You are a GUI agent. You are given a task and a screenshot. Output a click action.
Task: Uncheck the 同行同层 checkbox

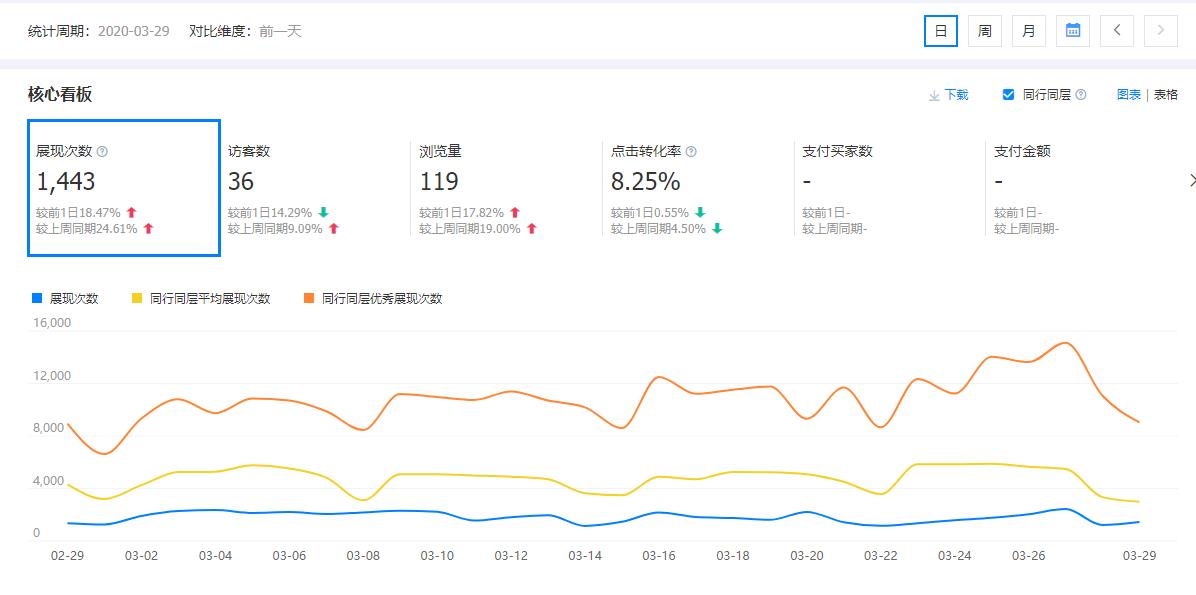click(1008, 95)
